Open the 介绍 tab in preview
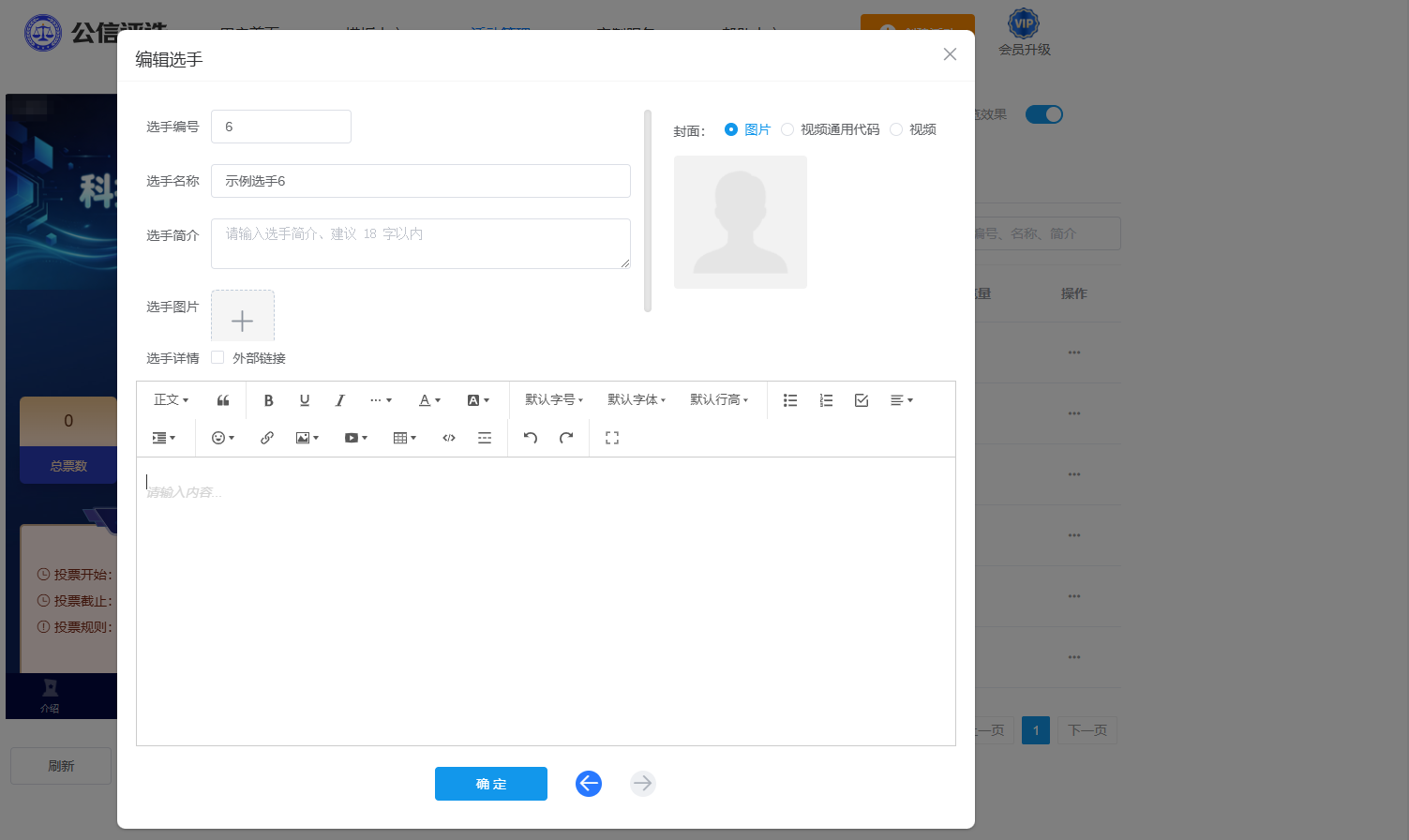 point(50,697)
